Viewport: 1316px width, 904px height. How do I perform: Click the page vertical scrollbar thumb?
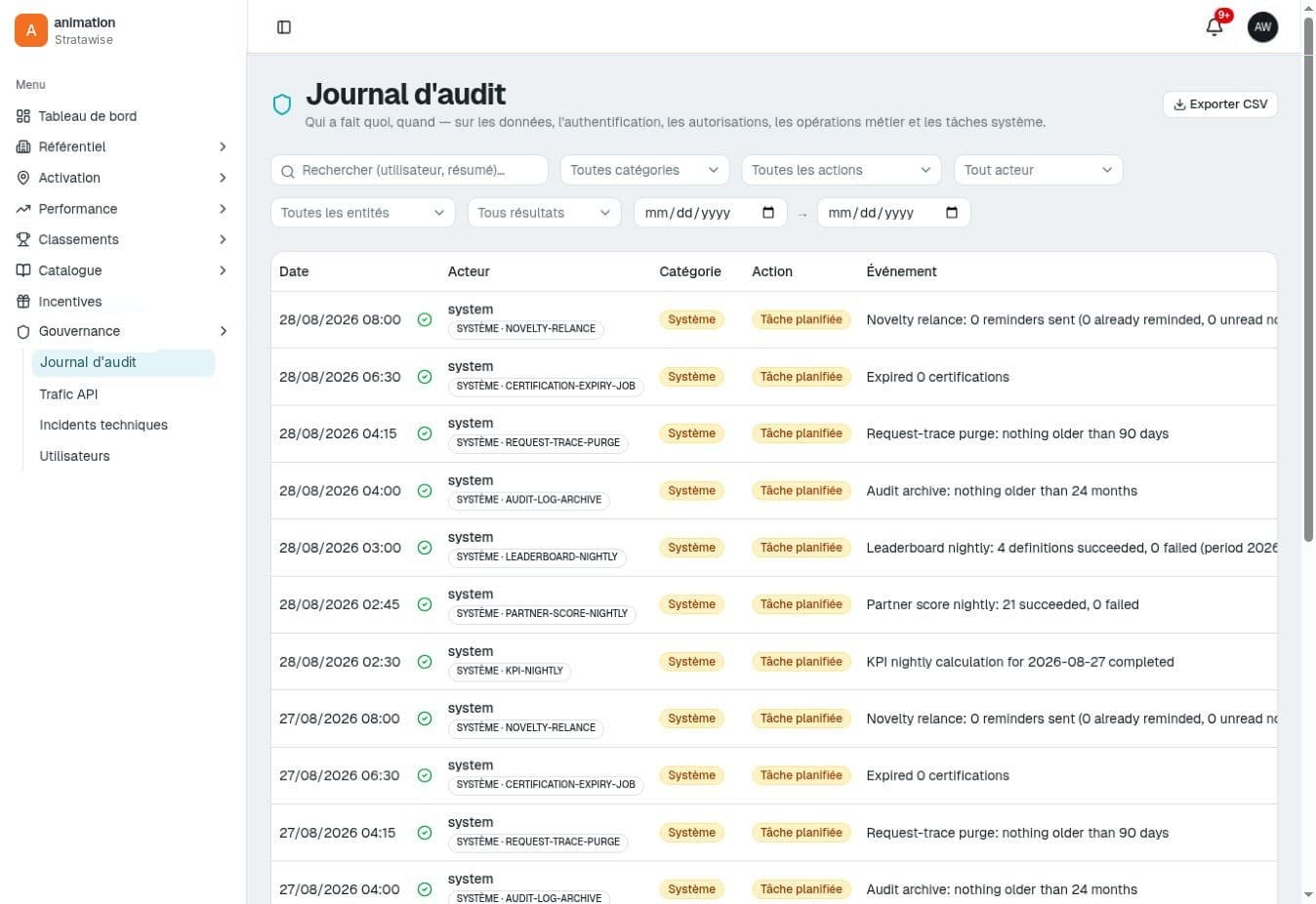click(1308, 278)
